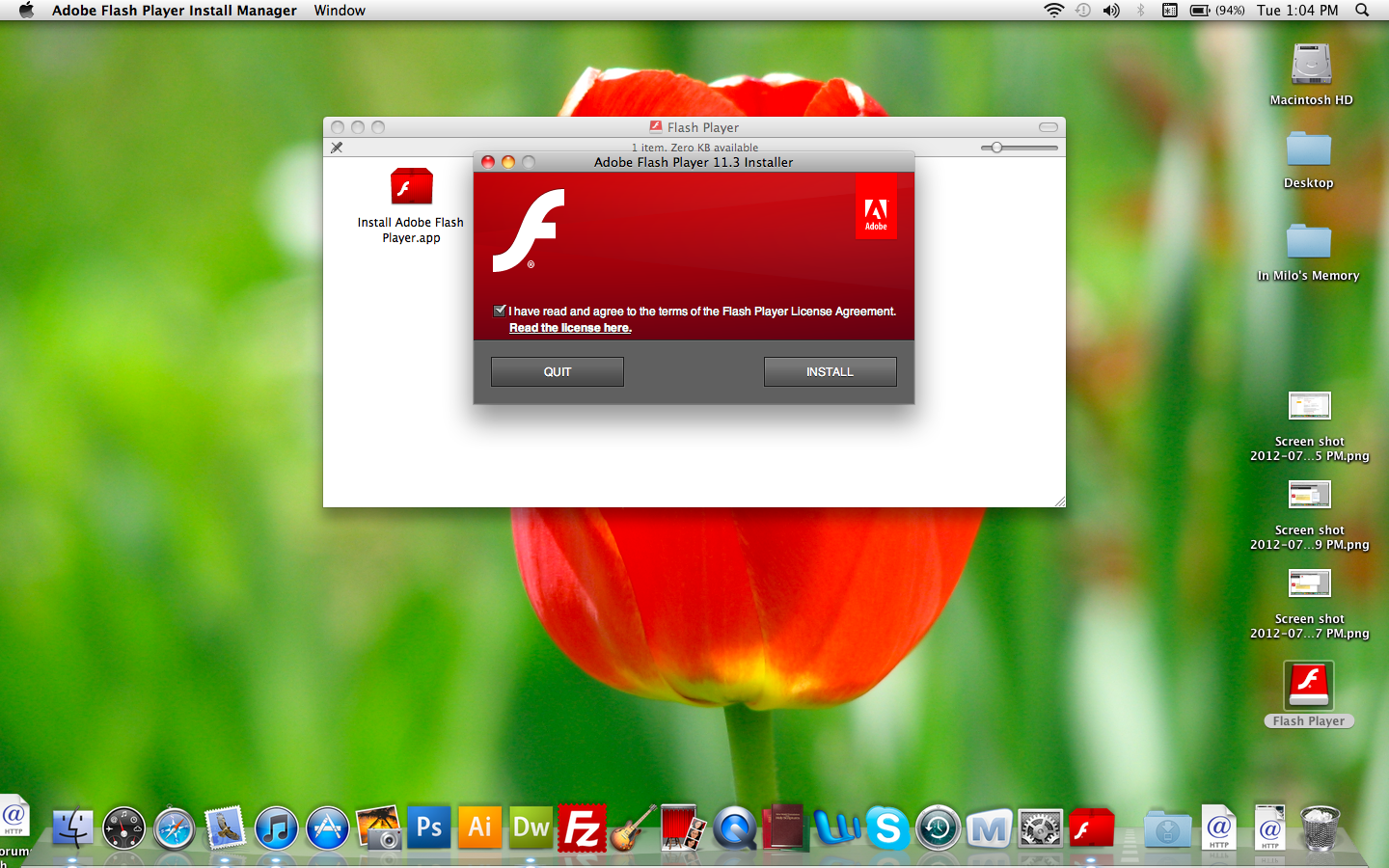Screen dimensions: 1389x868
Task: Click the Bluetooth icon in menu bar
Action: (1140, 11)
